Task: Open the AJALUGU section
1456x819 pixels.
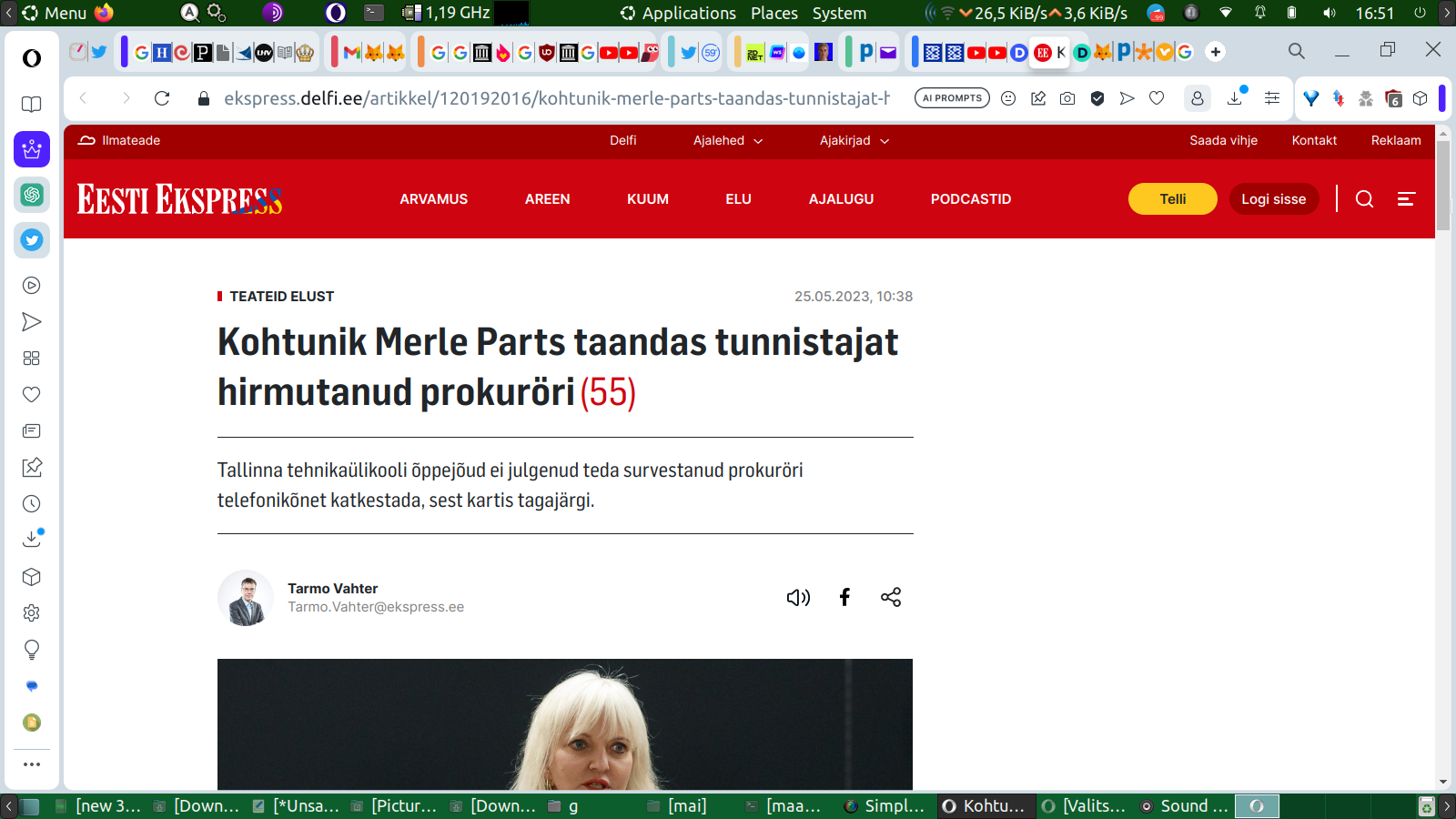Action: [x=842, y=199]
